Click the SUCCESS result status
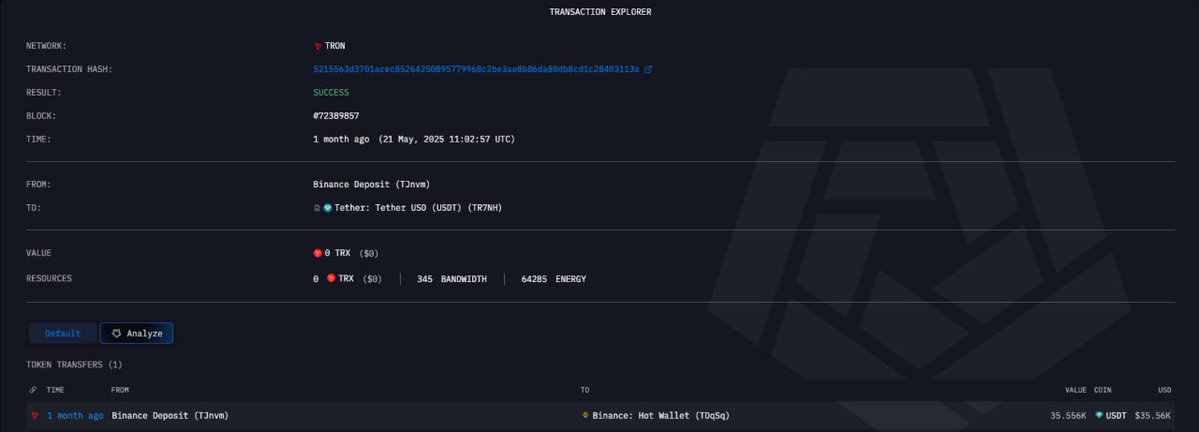Screen dimensions: 1199x432 click(331, 93)
